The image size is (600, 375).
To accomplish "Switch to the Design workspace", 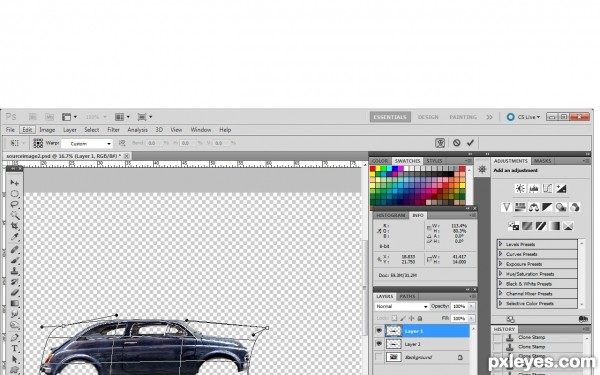I will click(428, 117).
